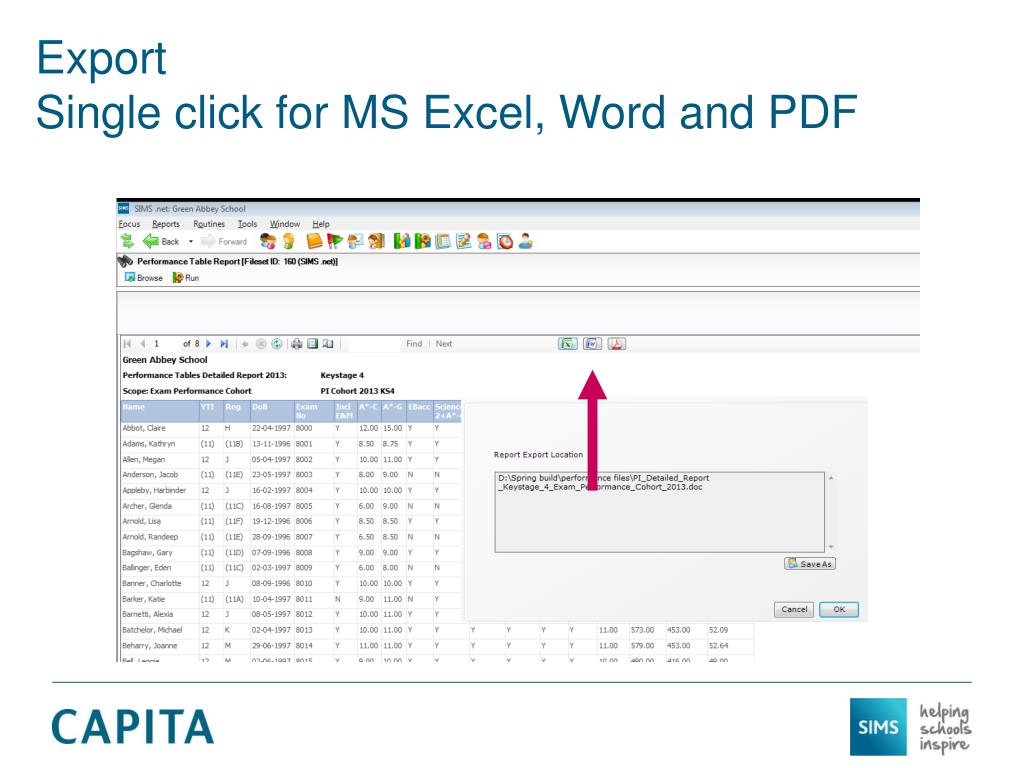Open the Back history dropdown arrow
Viewport: 1024px width, 768px height.
[191, 242]
